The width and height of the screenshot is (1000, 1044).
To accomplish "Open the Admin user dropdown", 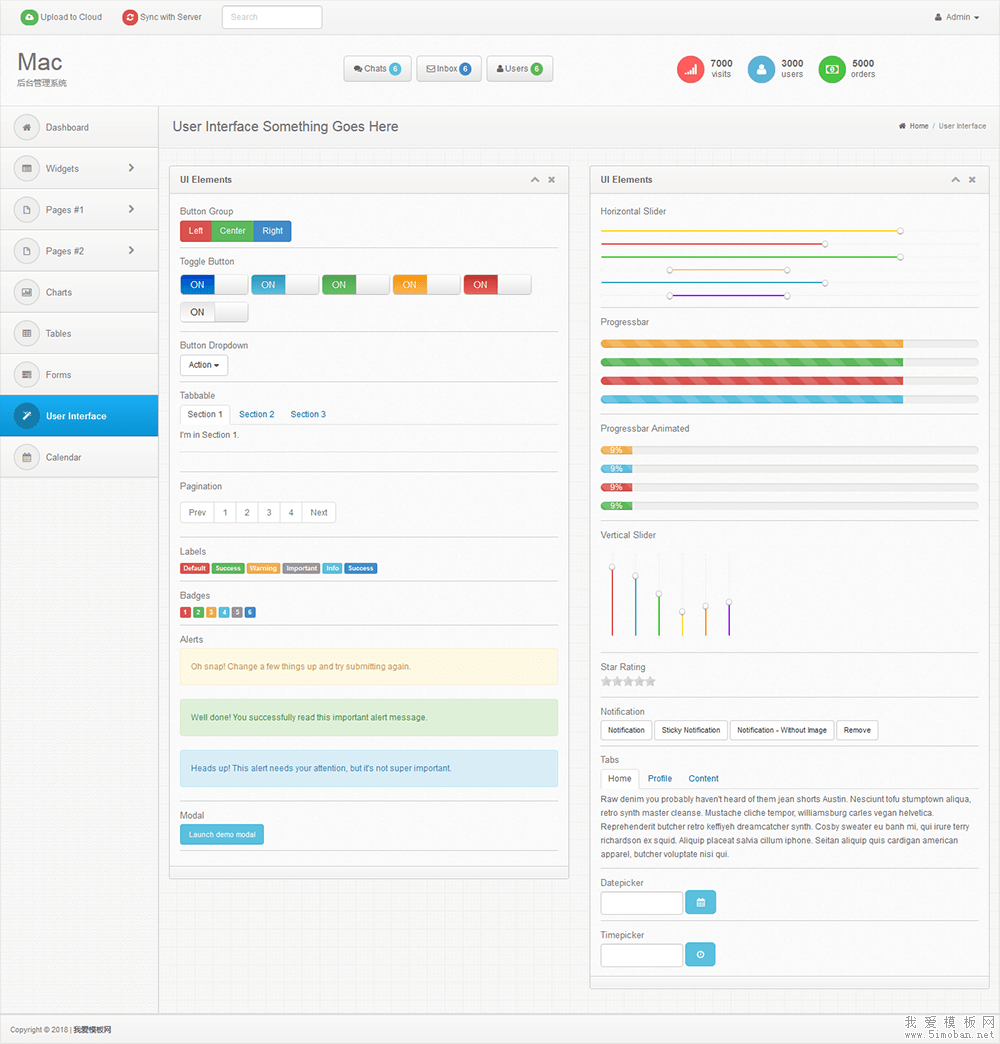I will (957, 17).
